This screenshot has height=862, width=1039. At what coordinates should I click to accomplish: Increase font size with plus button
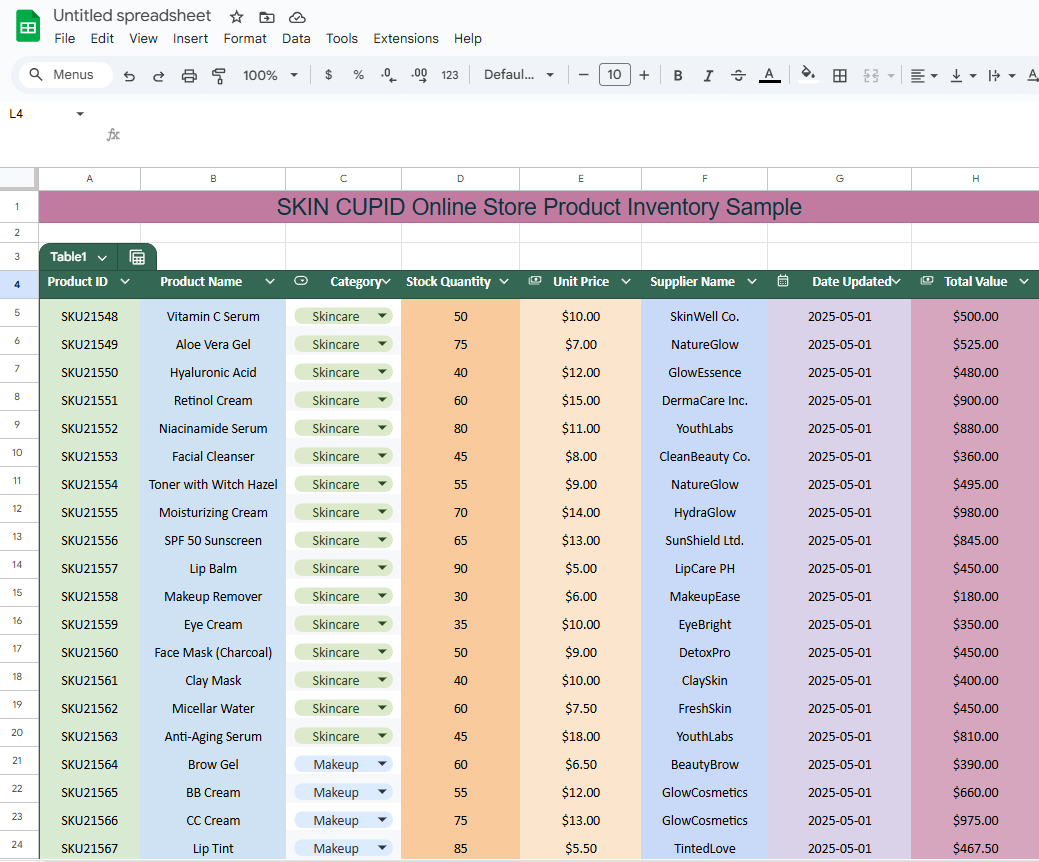pyautogui.click(x=644, y=75)
